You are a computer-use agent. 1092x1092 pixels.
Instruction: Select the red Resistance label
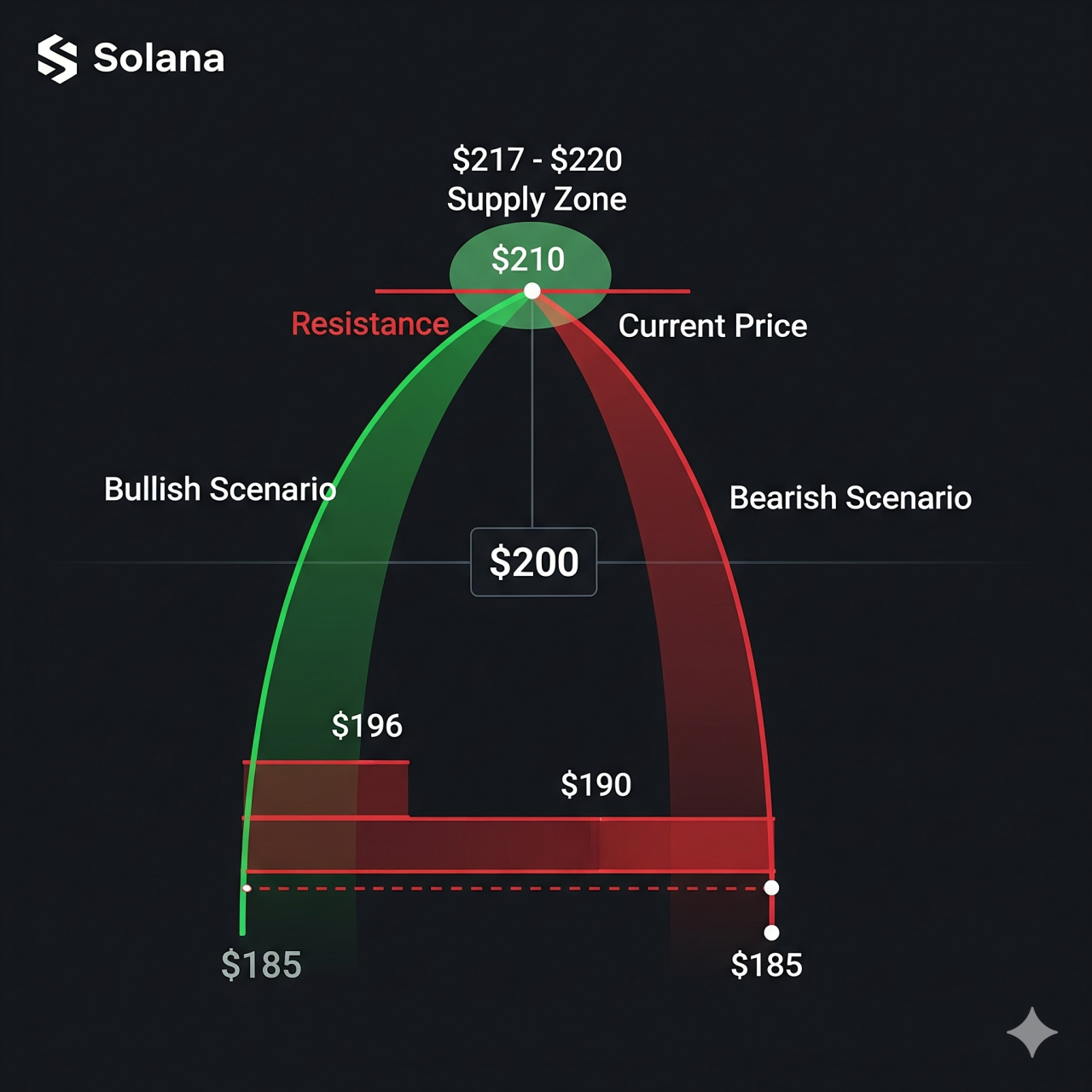(x=369, y=324)
